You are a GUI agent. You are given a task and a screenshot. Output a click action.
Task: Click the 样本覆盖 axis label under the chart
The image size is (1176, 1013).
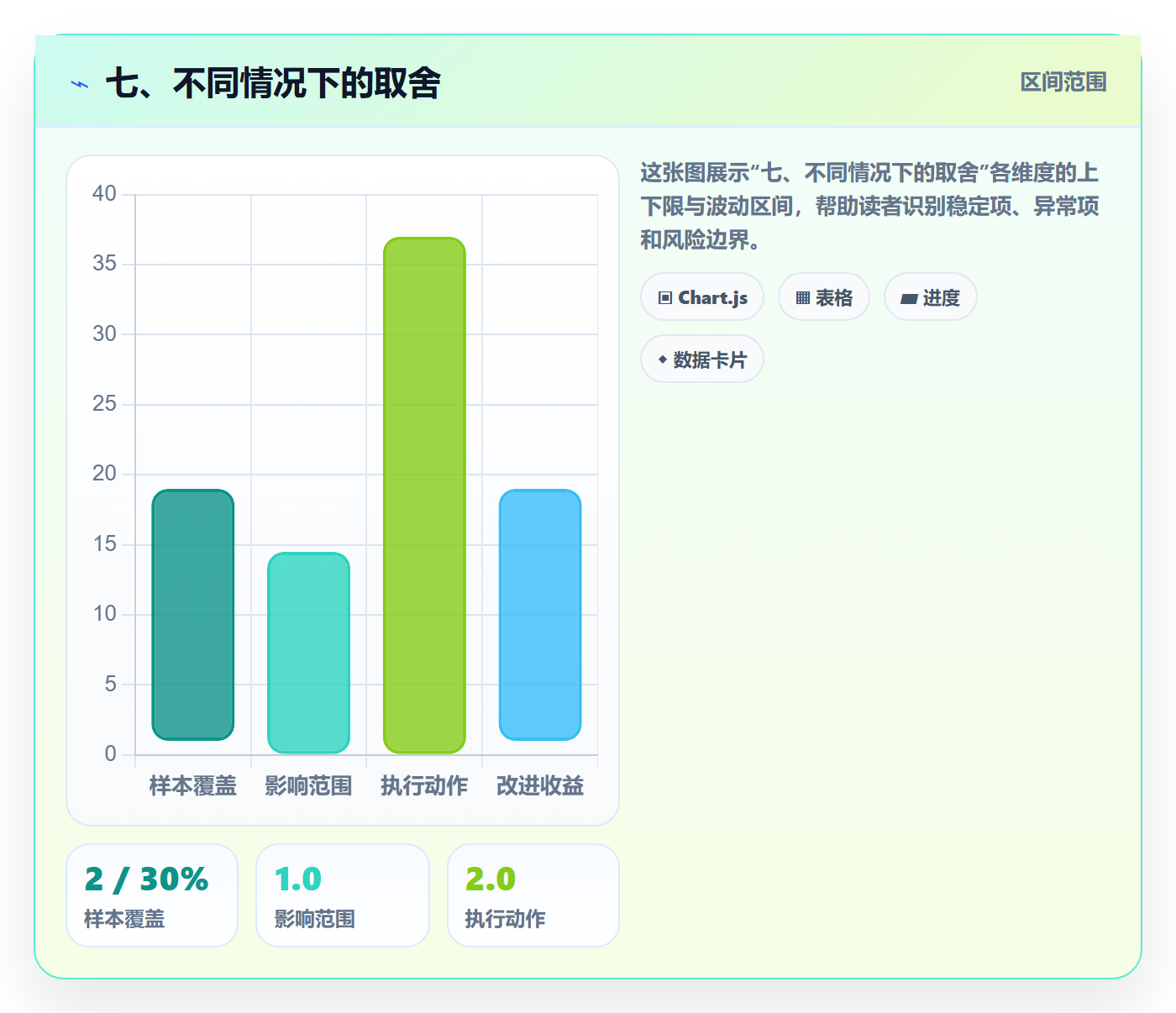[x=193, y=786]
